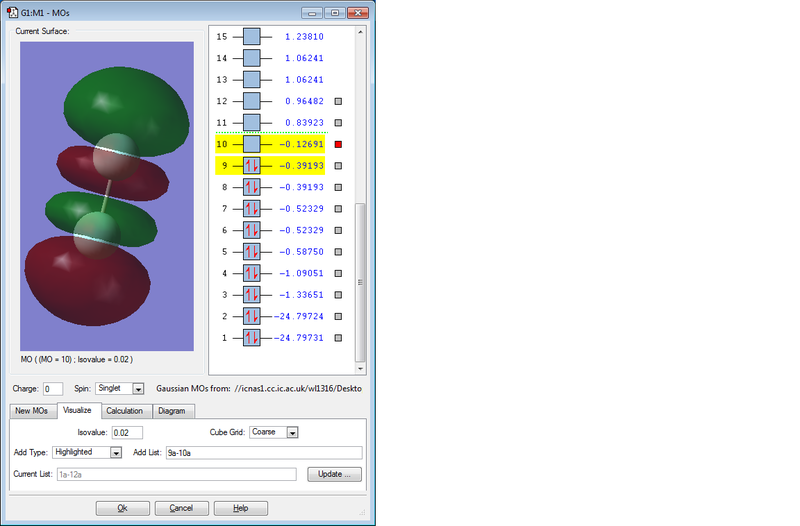800x526 pixels.
Task: Click energy value -0.12691
Action: point(301,144)
